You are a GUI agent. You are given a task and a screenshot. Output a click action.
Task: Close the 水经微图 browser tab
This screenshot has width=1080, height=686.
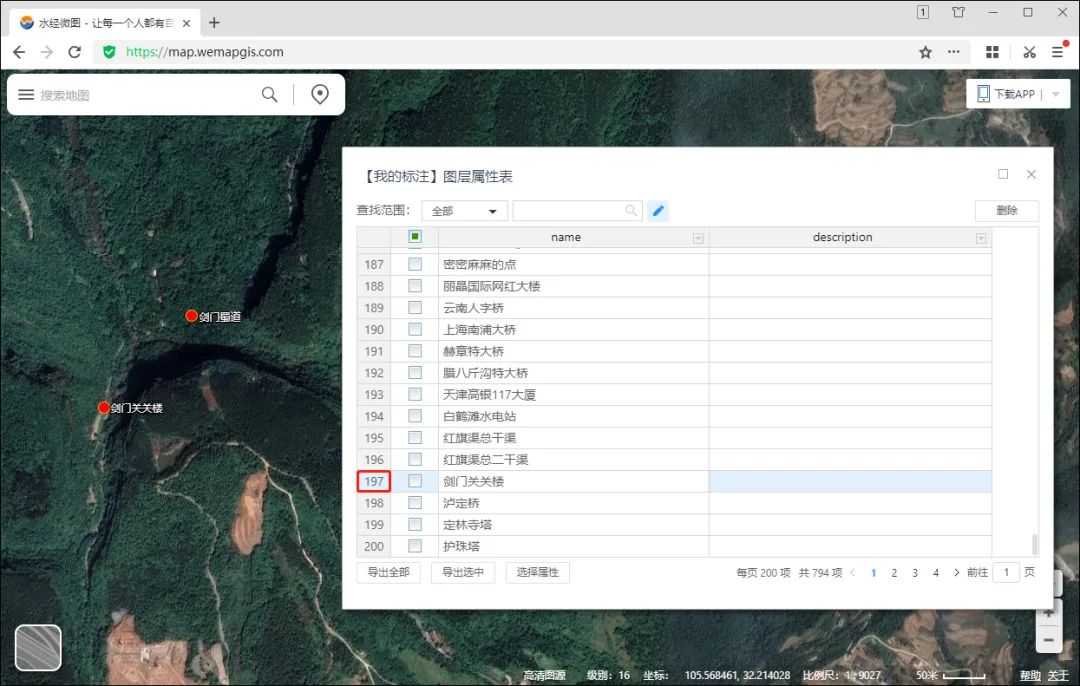[x=186, y=23]
